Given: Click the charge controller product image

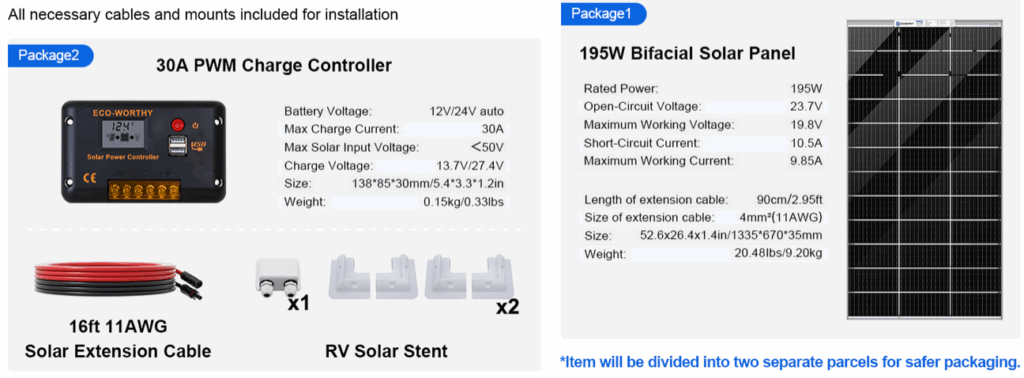Looking at the screenshot, I should [144, 151].
